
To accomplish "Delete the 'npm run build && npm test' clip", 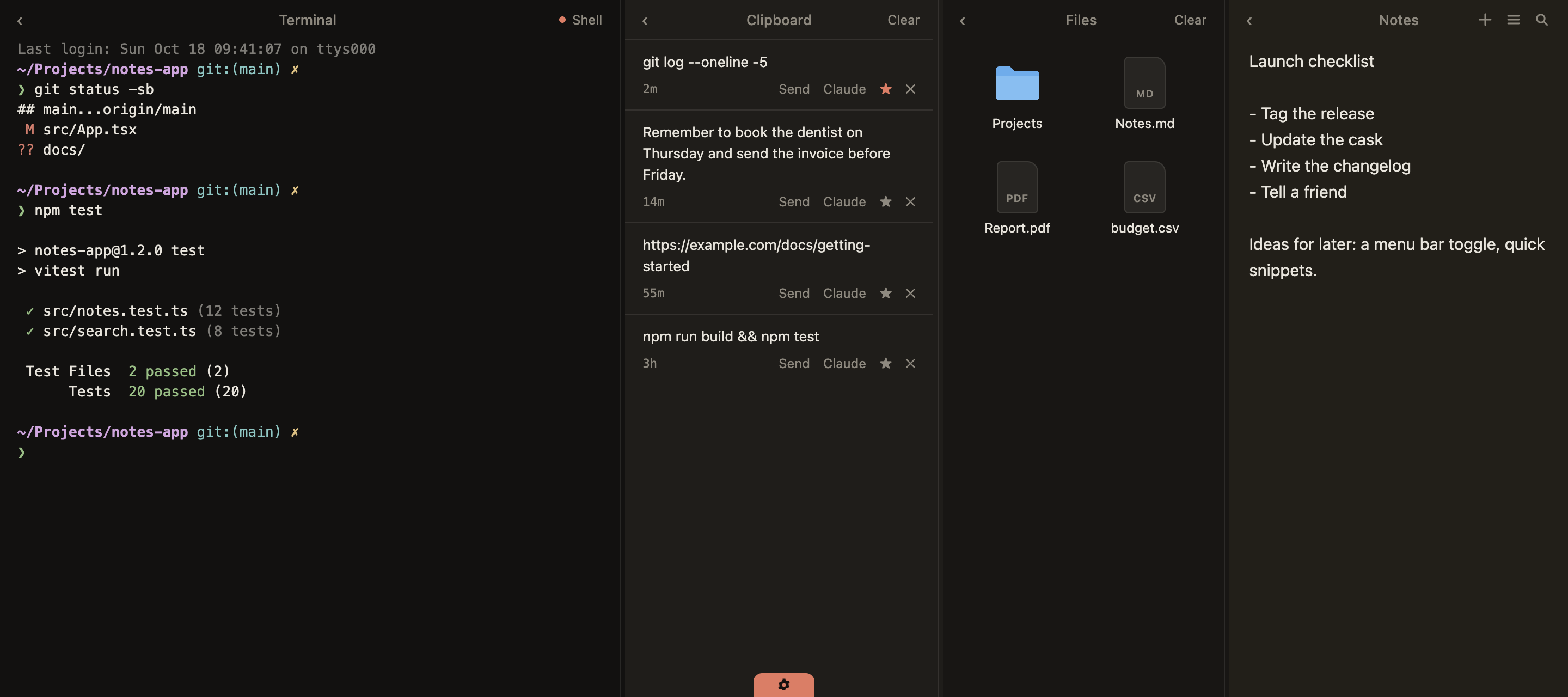I will point(911,363).
